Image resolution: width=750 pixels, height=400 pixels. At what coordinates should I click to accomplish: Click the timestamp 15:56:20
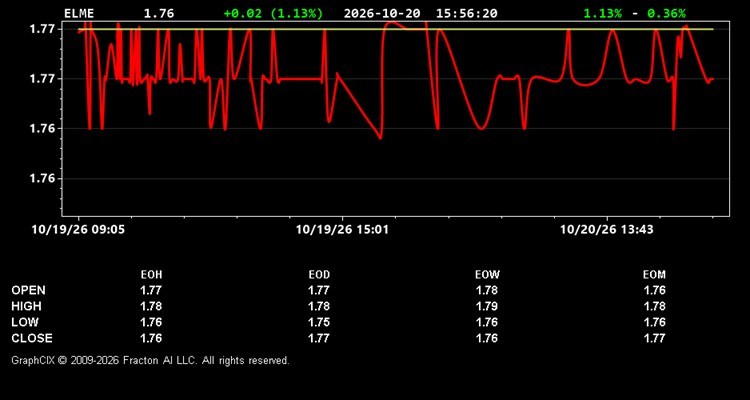466,13
